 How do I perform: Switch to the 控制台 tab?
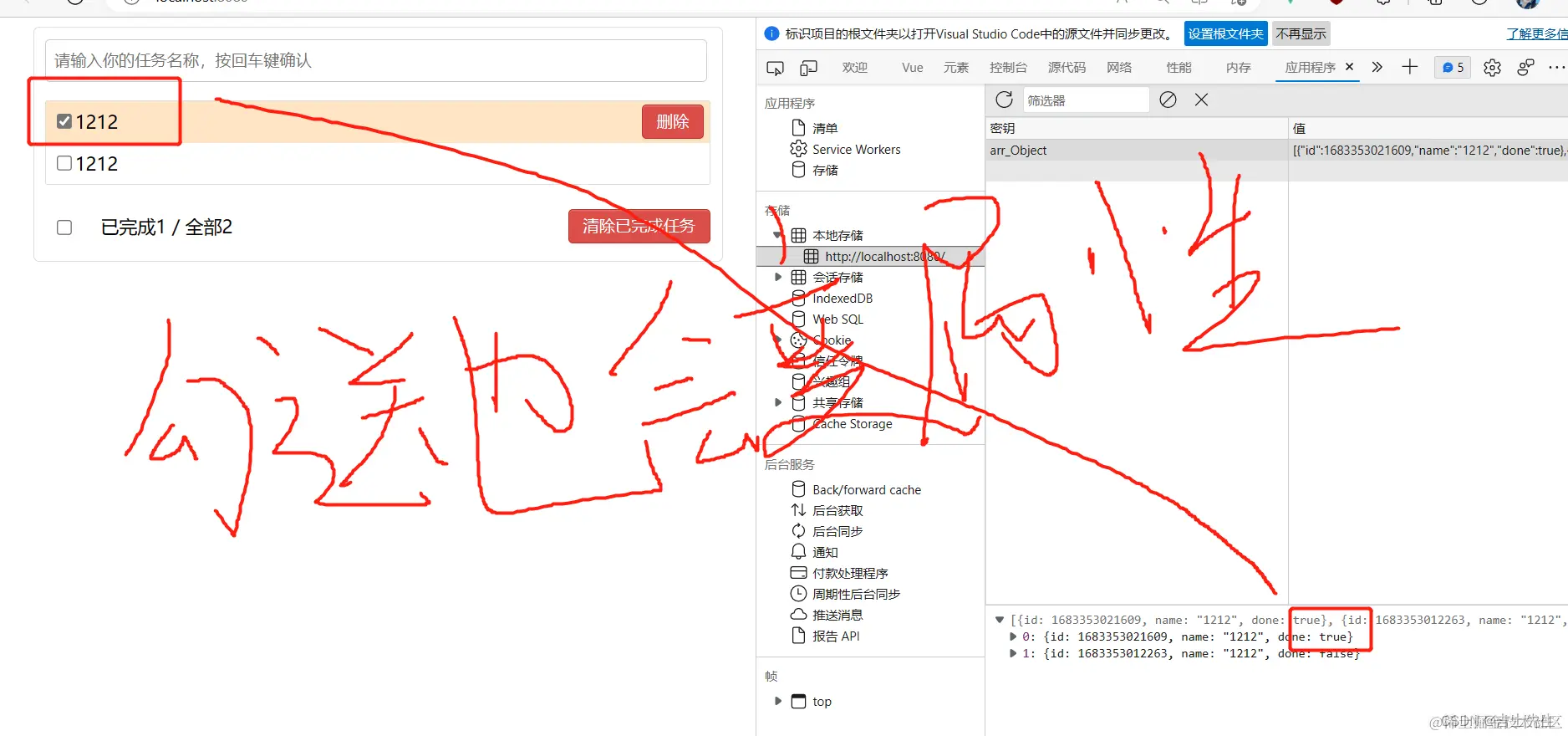(x=1008, y=68)
